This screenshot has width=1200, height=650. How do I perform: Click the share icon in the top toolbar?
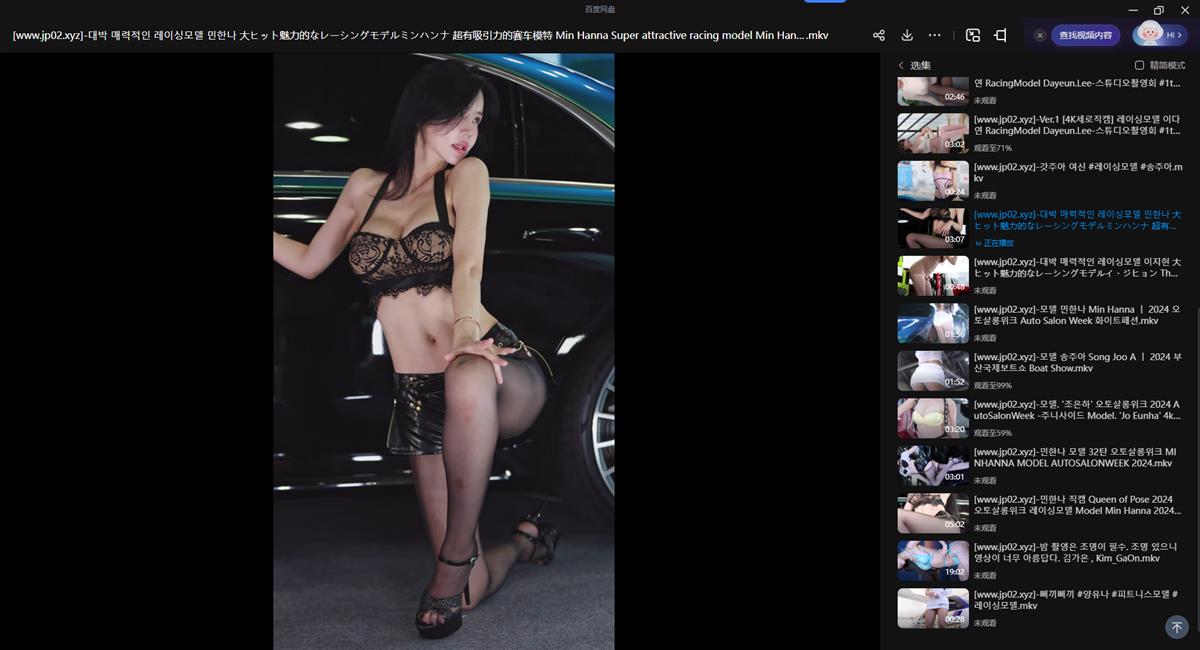coord(878,34)
